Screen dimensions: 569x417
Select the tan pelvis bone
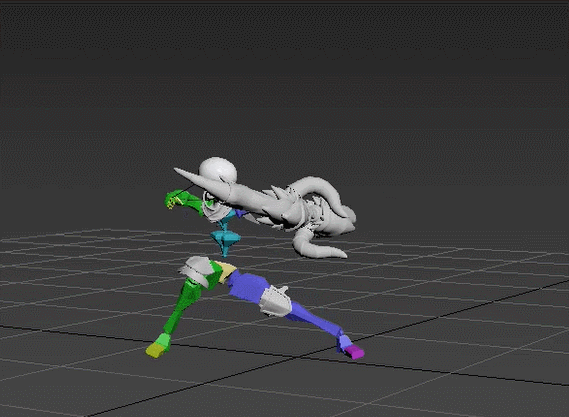[x=225, y=270]
